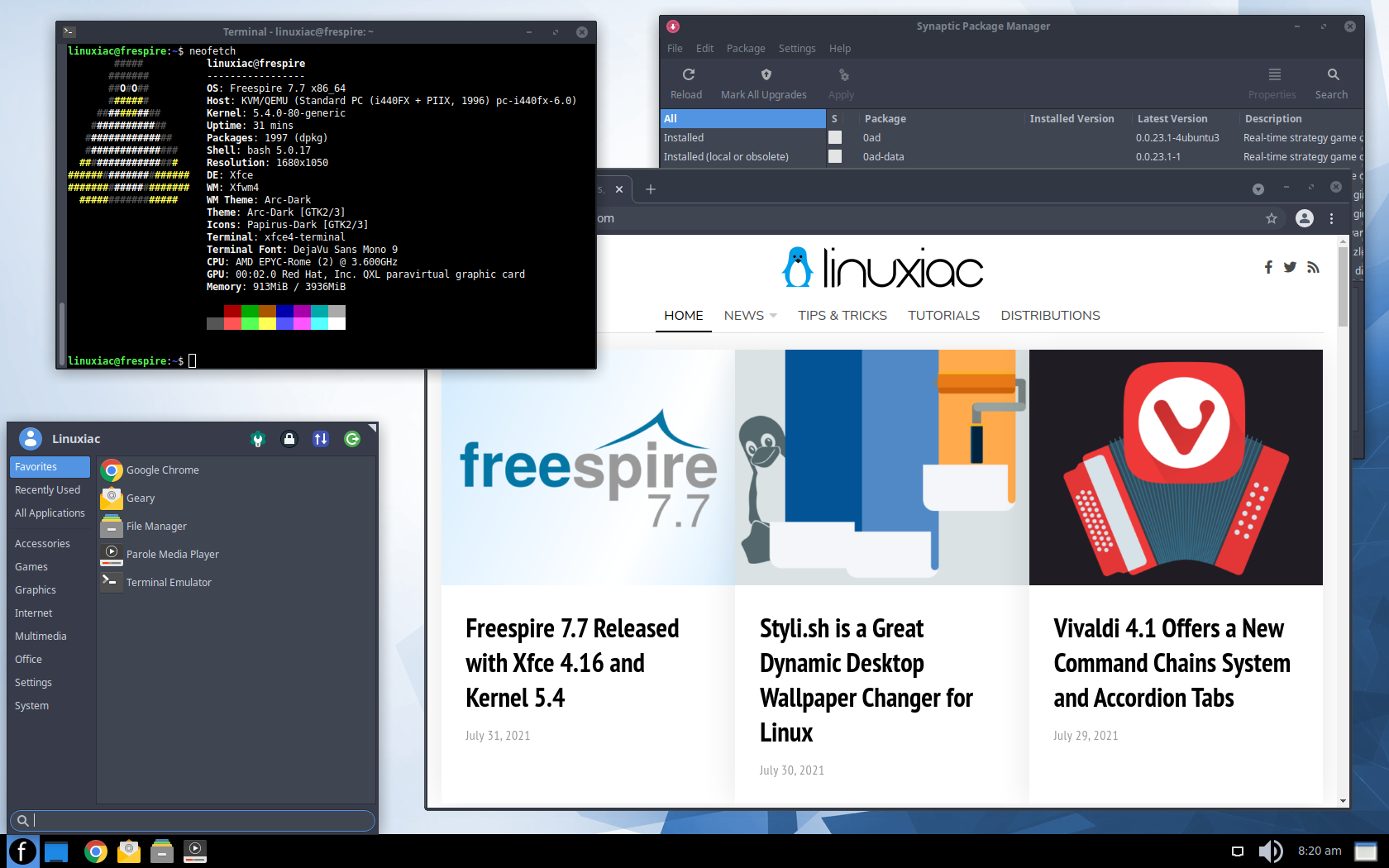The image size is (1389, 868).
Task: Click lock screen icon in Whisker menu
Action: [289, 439]
